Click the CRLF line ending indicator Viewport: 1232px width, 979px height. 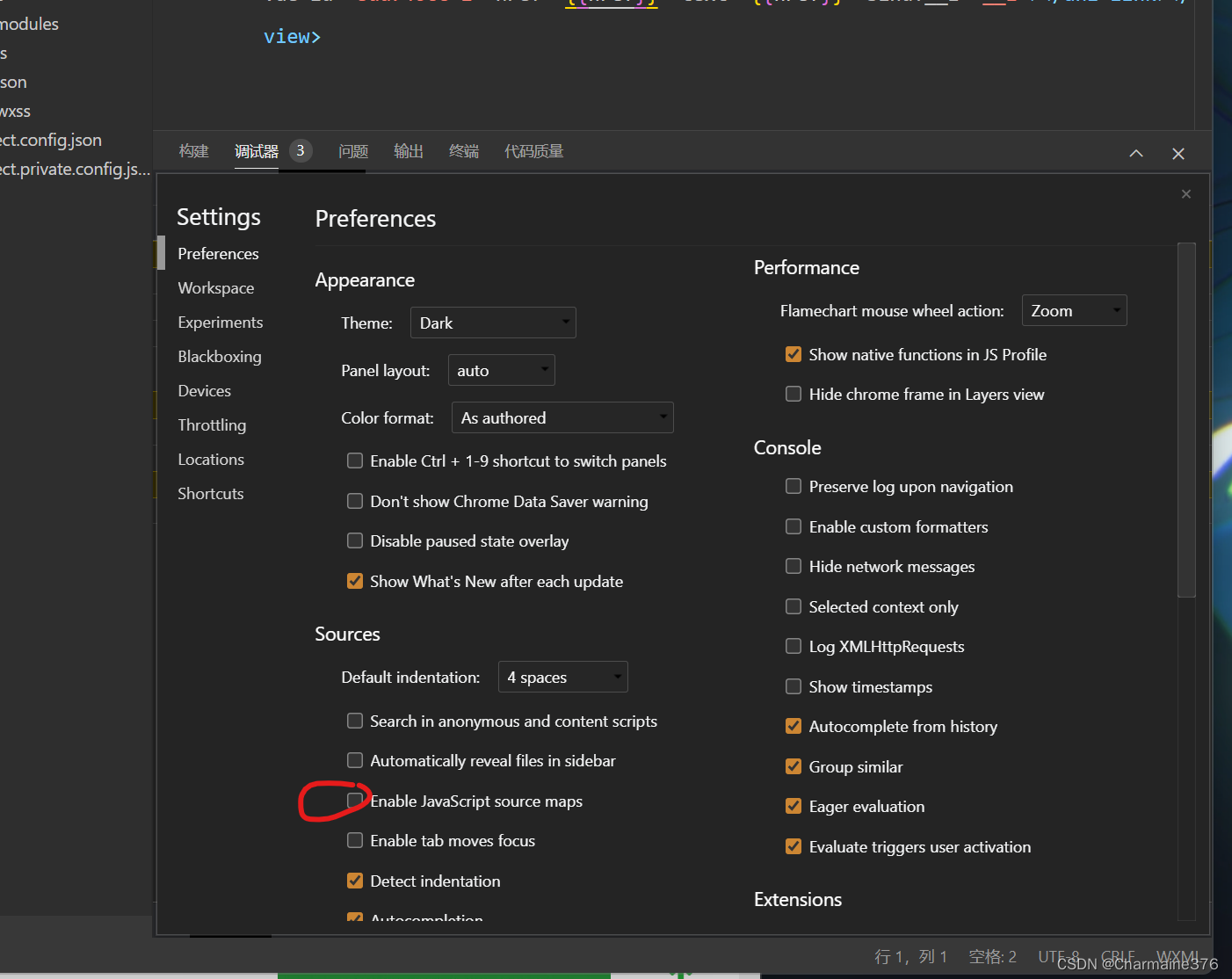[1117, 956]
